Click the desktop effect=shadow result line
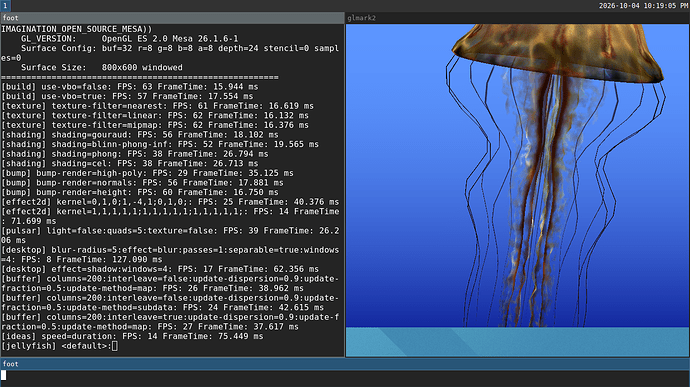This screenshot has width=690, height=387. click(160, 269)
